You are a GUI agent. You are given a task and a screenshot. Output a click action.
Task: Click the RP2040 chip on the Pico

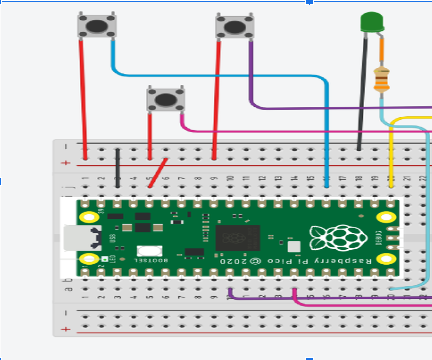[x=238, y=238]
